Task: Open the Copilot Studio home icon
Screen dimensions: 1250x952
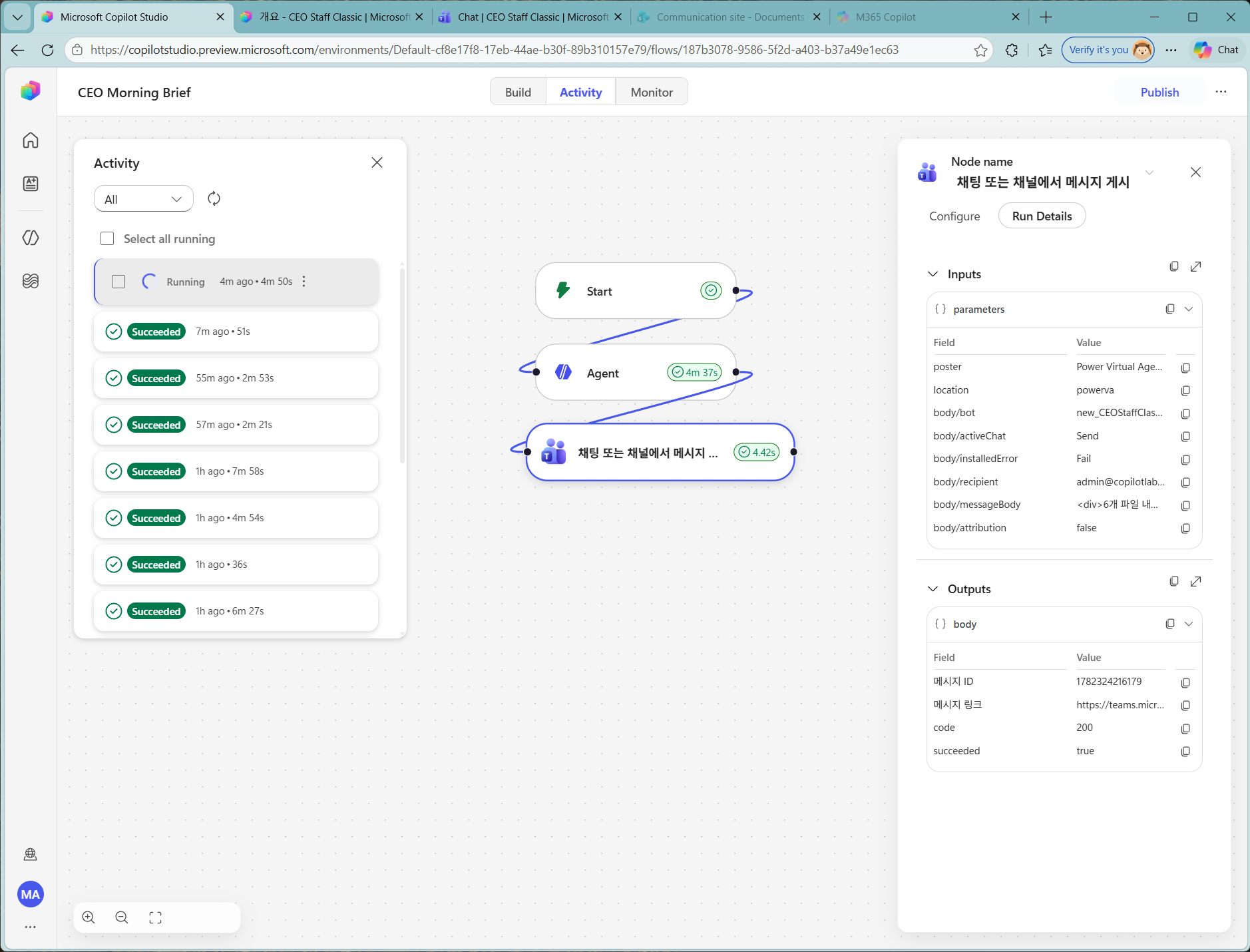Action: coord(31,140)
